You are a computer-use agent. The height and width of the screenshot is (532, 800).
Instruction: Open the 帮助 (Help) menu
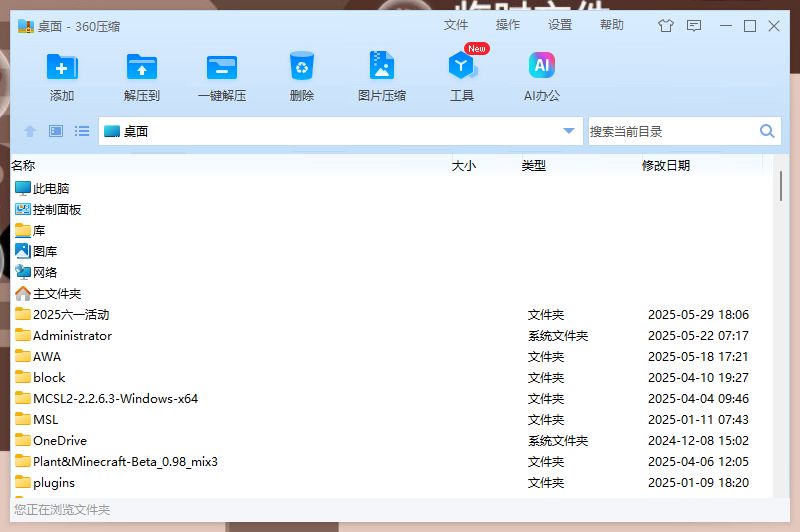(x=612, y=25)
